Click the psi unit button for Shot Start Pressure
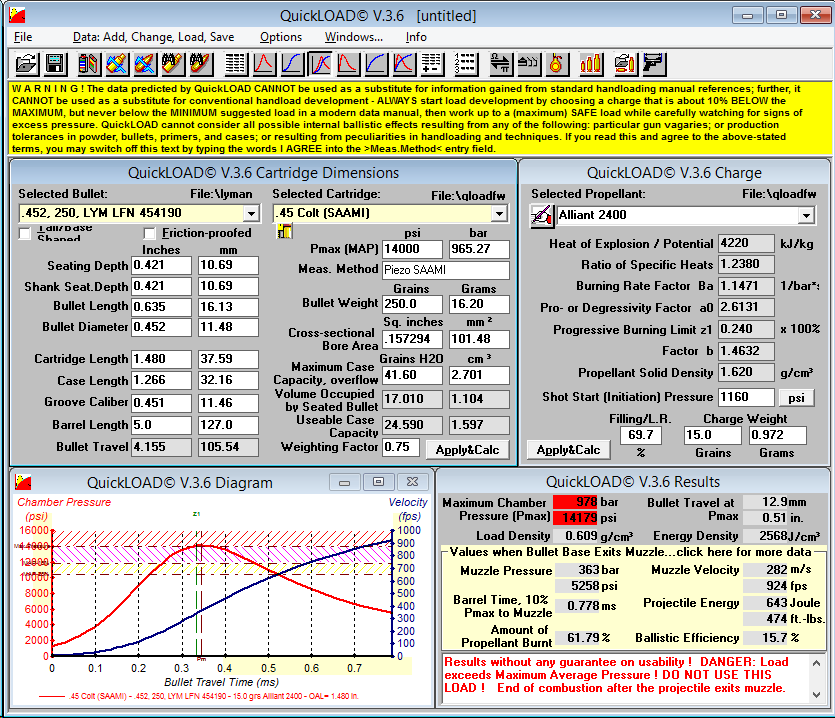 pyautogui.click(x=796, y=398)
